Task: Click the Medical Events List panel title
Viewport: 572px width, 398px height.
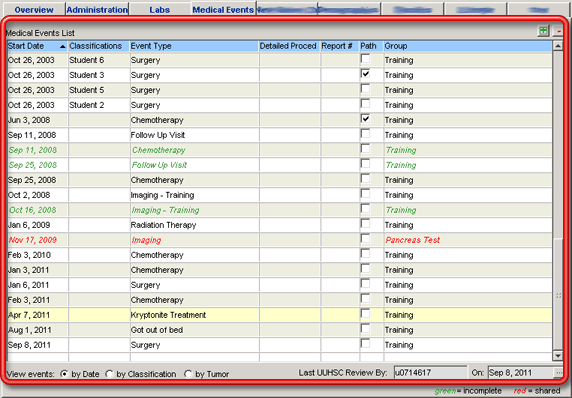Action: 40,33
